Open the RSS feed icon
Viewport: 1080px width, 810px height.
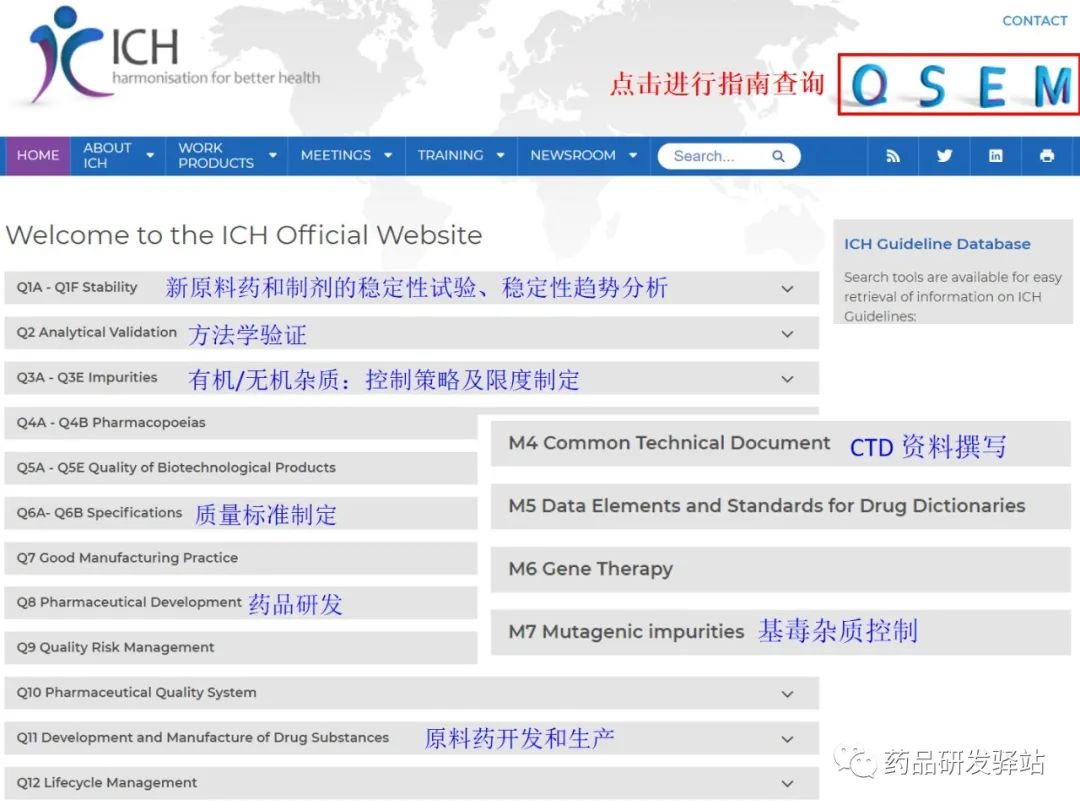[x=893, y=156]
